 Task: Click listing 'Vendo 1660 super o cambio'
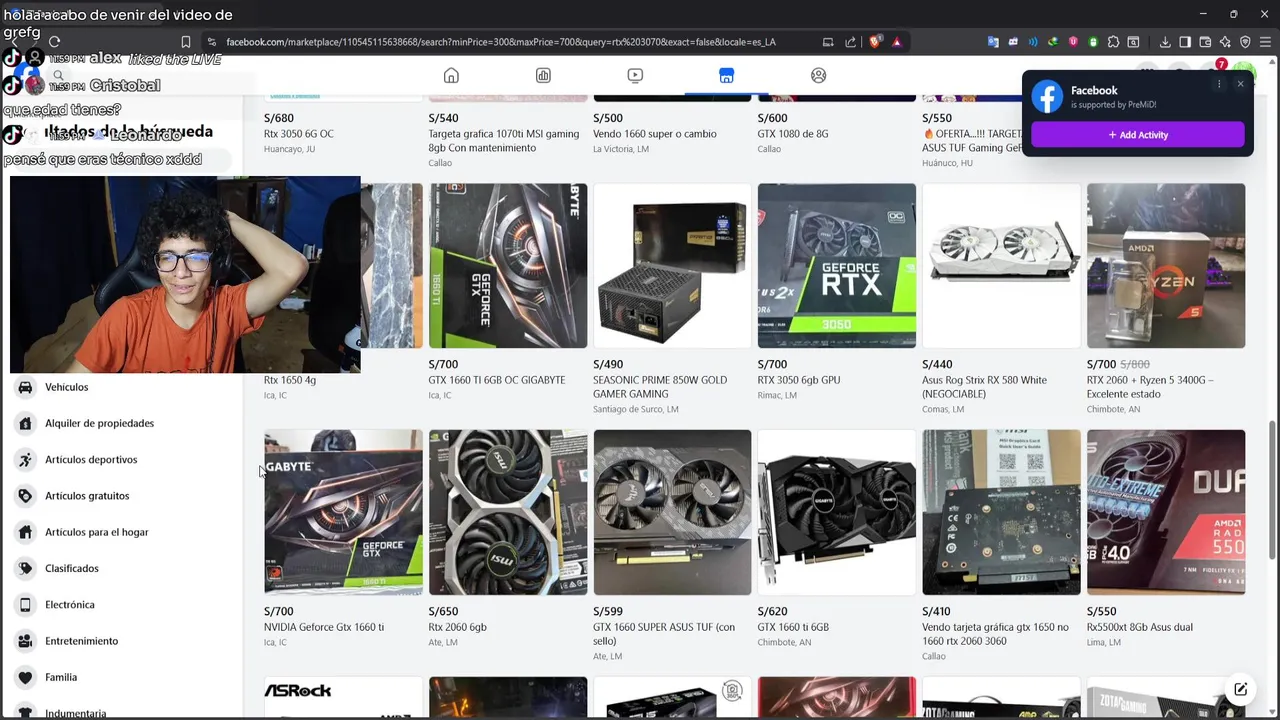(655, 134)
